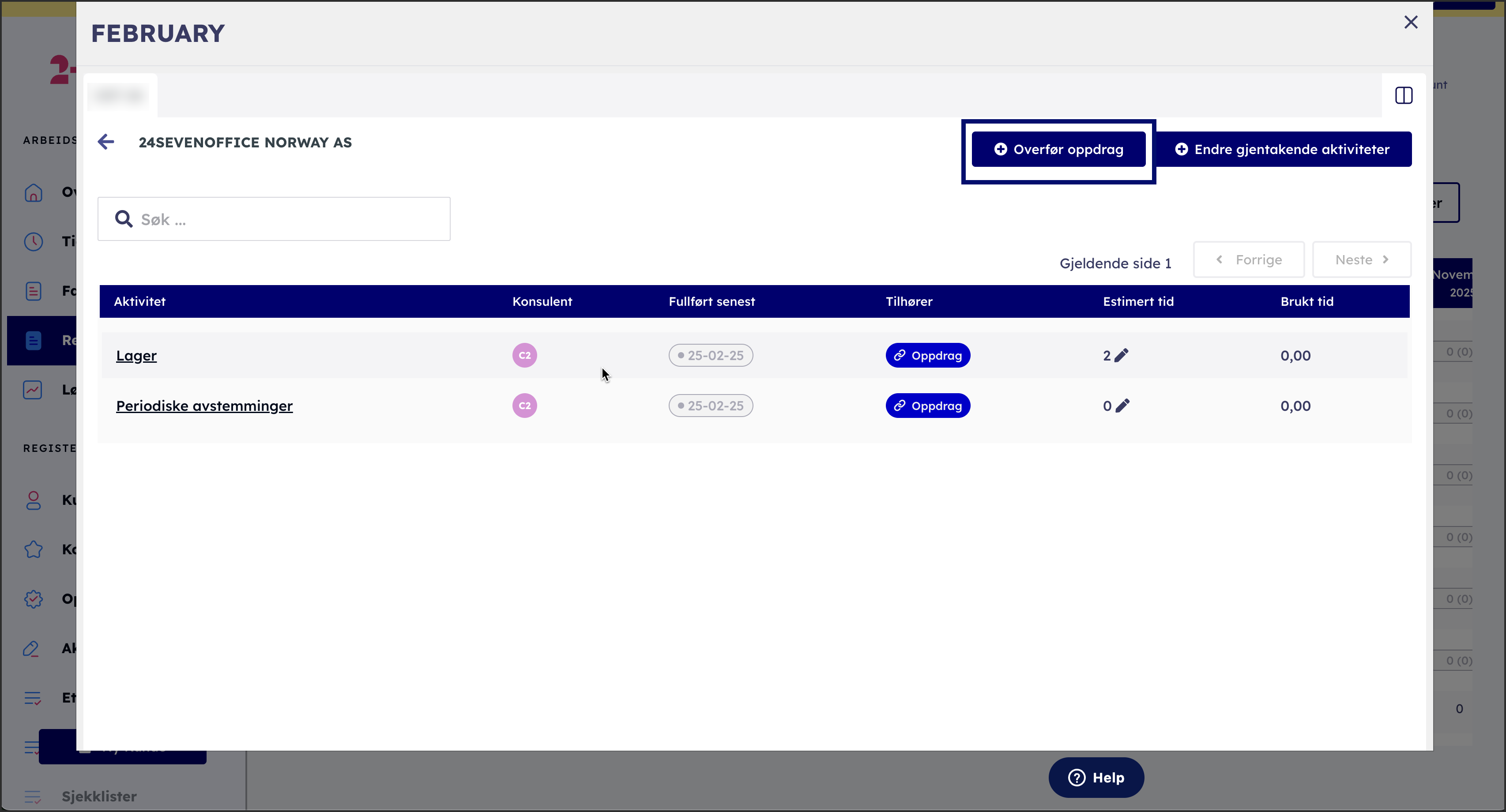The image size is (1506, 812).
Task: Click the Oppdrag tag on Lager row
Action: [x=927, y=355]
